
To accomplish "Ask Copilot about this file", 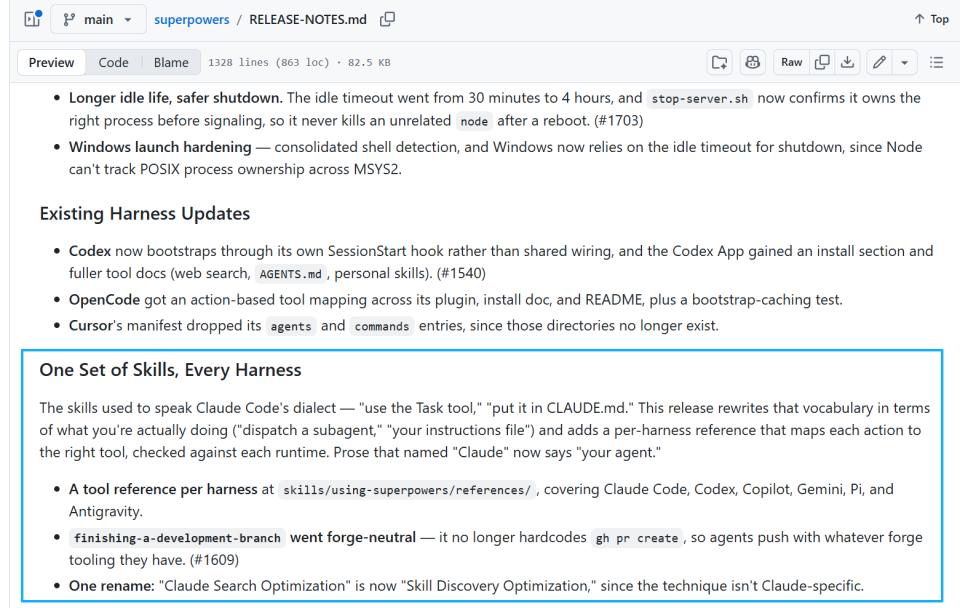I will pyautogui.click(x=752, y=62).
